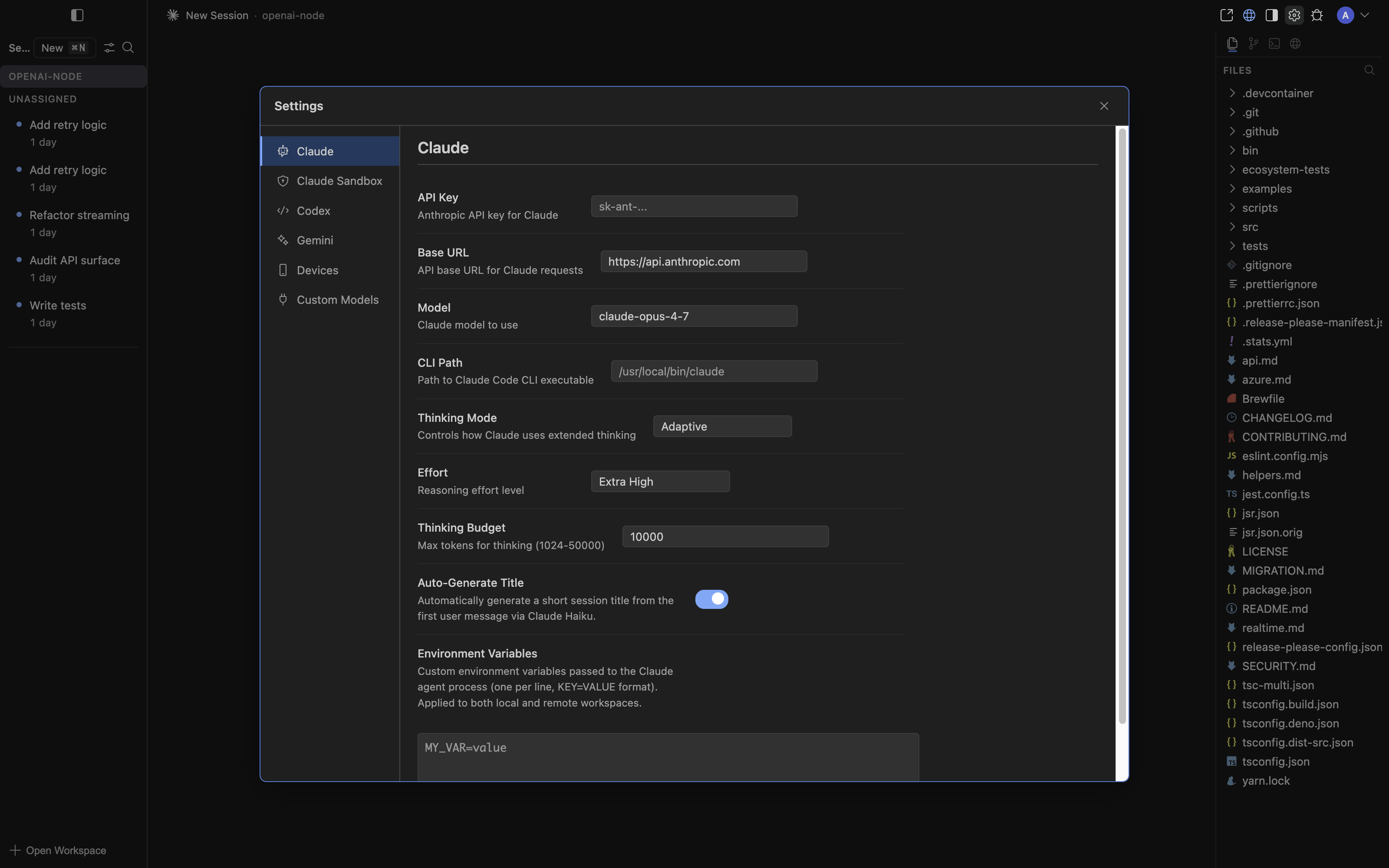Viewport: 1389px width, 868px height.
Task: Open the Effort Extra High dropdown
Action: pos(660,482)
